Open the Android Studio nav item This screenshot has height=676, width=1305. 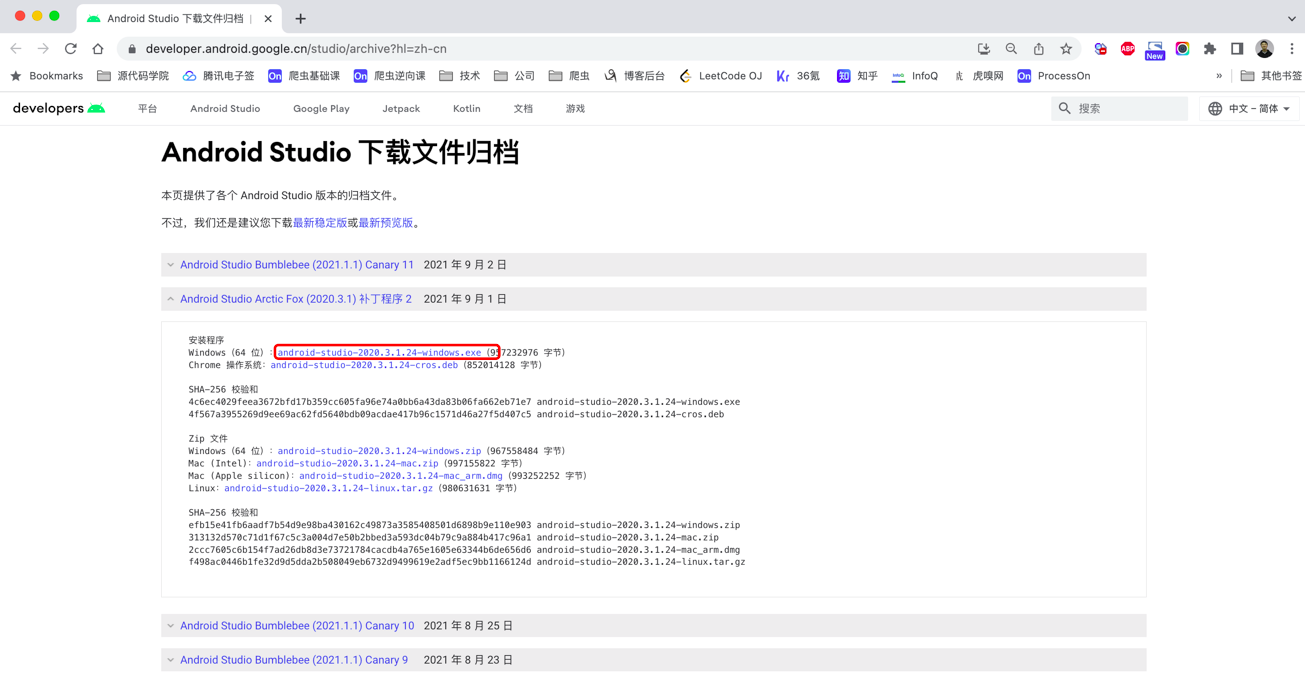tap(225, 108)
